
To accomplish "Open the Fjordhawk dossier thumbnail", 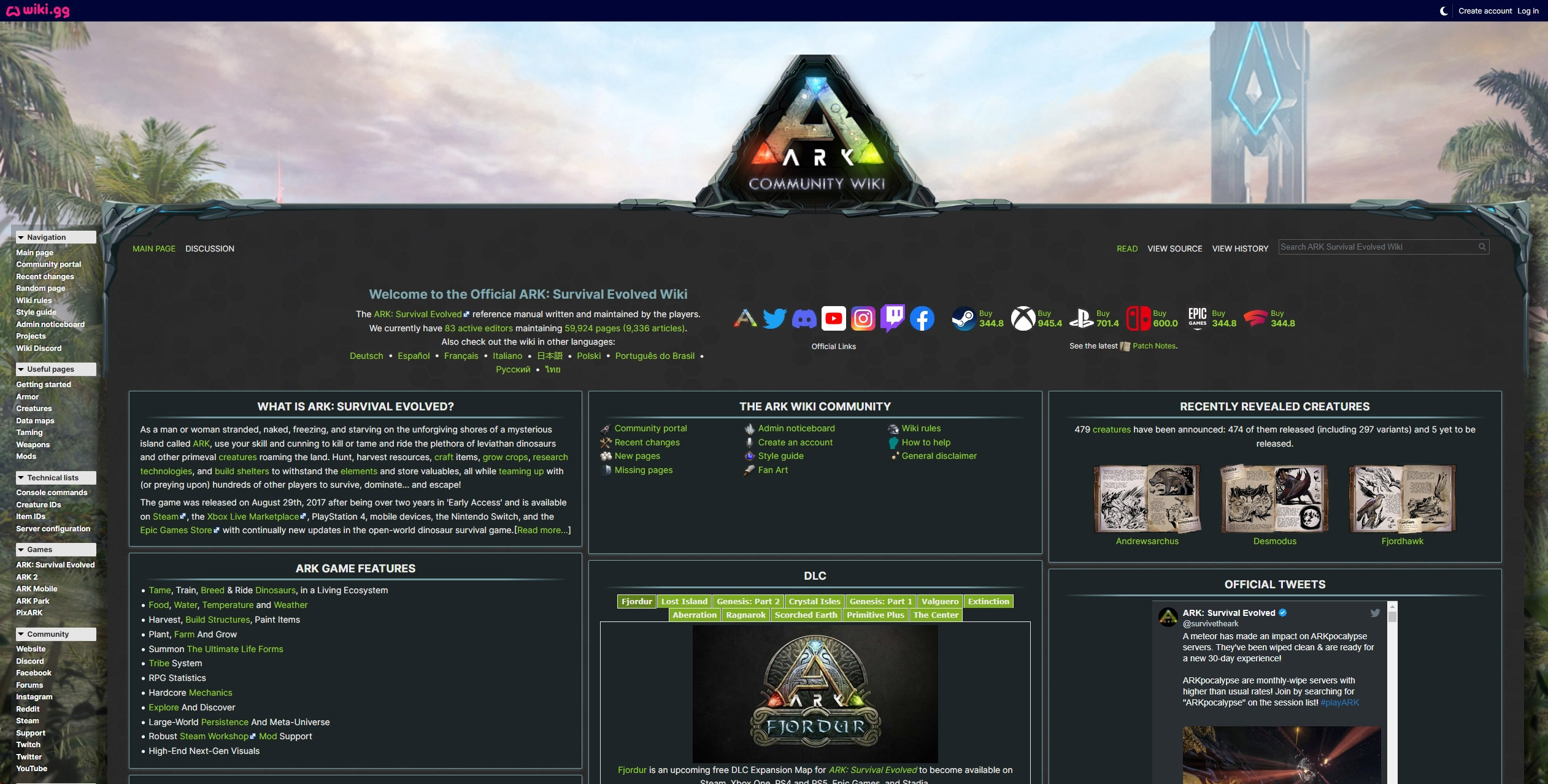I will tap(1402, 499).
